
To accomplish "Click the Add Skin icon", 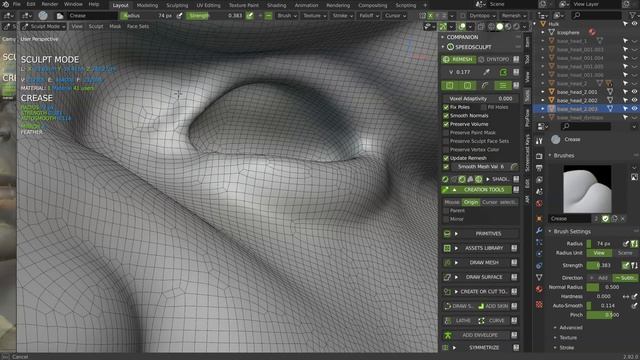I will pyautogui.click(x=481, y=306).
